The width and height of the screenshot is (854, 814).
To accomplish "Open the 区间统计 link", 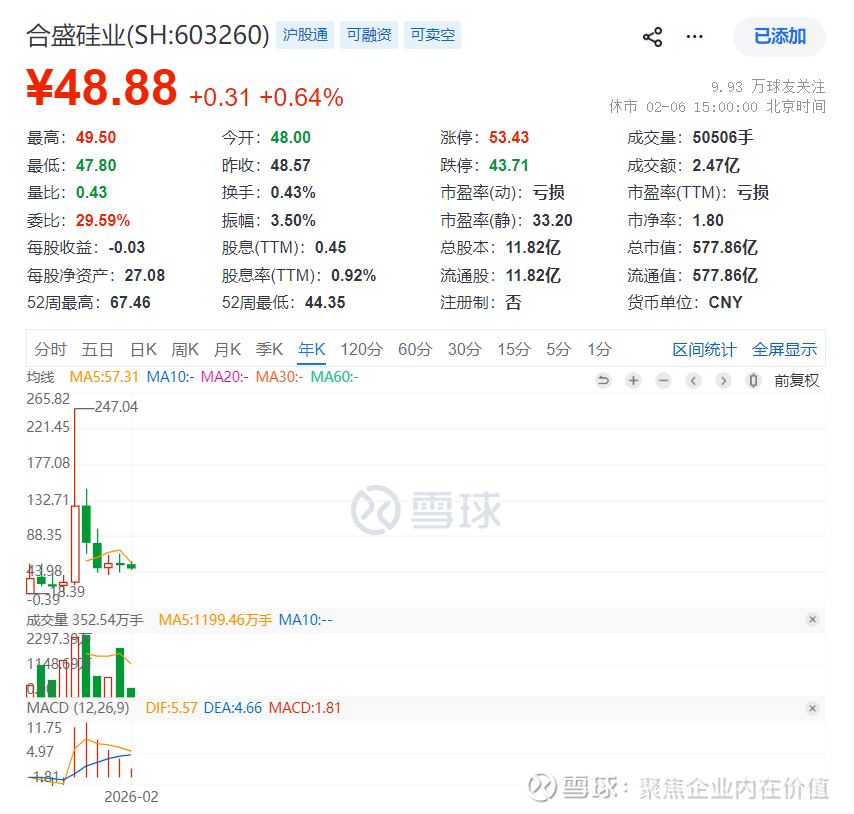I will [x=704, y=350].
